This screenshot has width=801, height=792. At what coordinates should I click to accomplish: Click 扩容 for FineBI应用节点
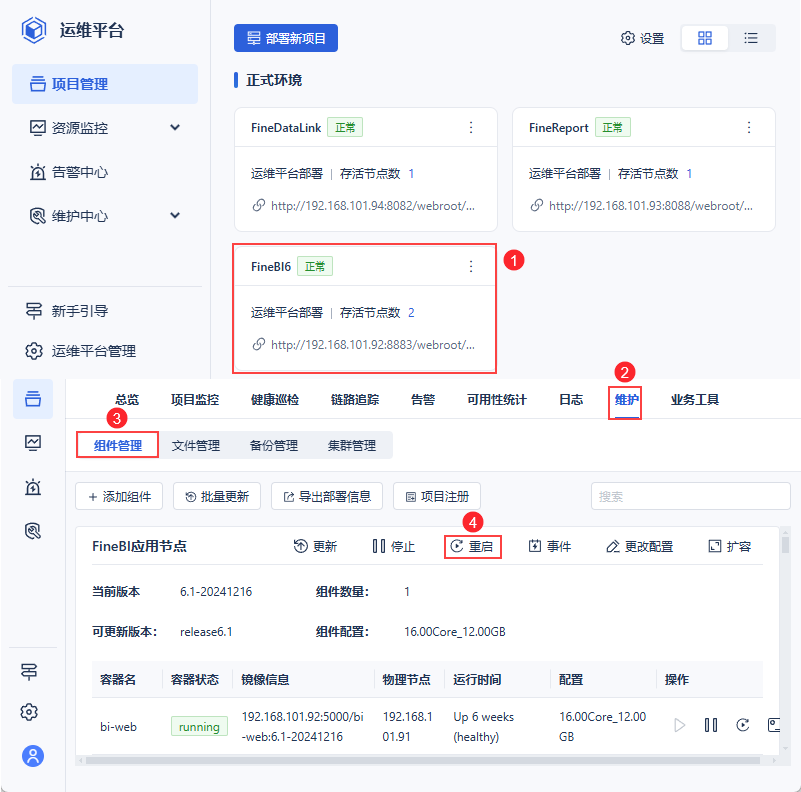(729, 546)
